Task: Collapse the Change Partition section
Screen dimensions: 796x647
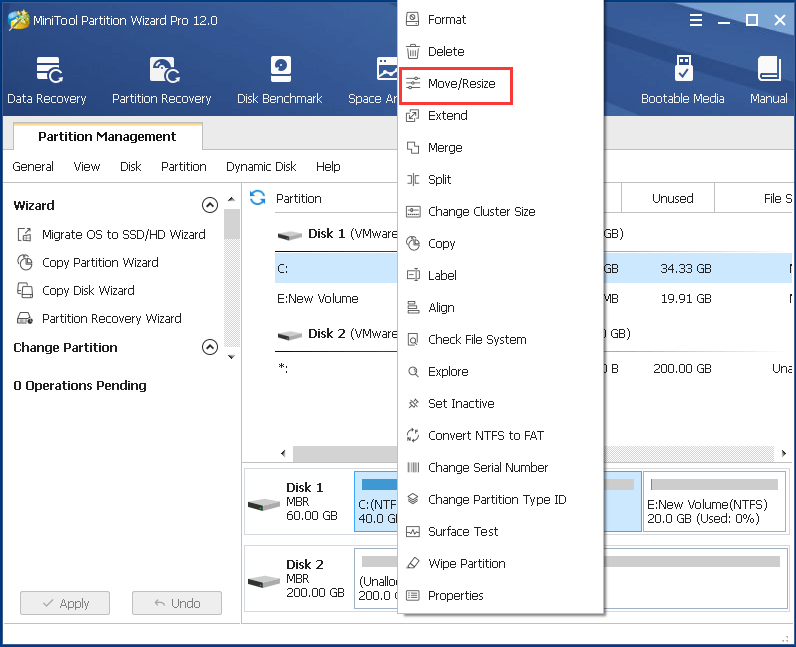Action: coord(210,347)
